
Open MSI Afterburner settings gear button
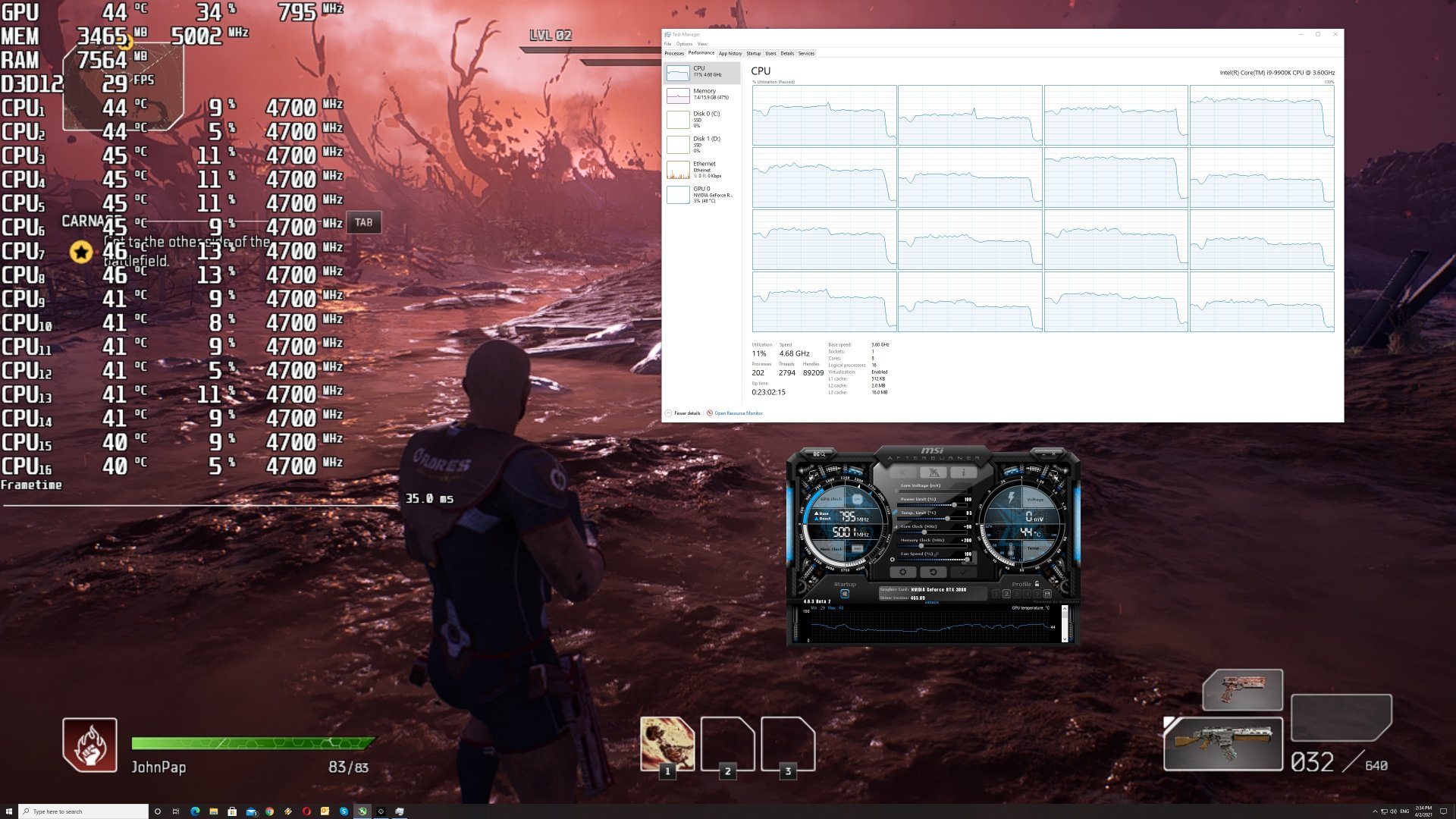point(902,572)
